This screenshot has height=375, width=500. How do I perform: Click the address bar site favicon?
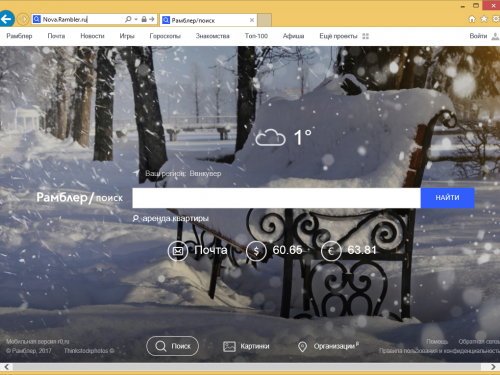tap(36, 19)
